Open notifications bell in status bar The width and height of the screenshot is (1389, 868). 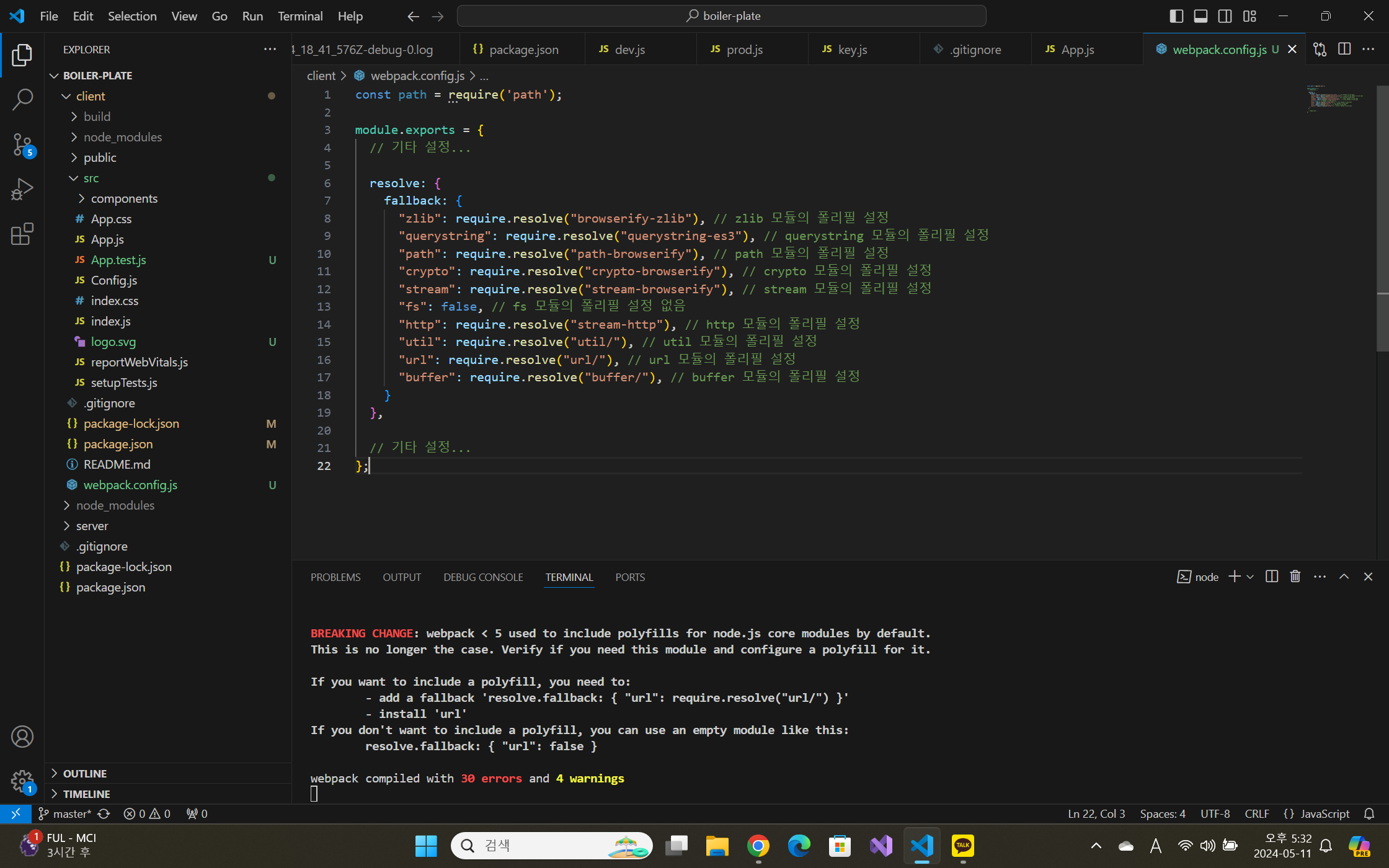[1369, 813]
